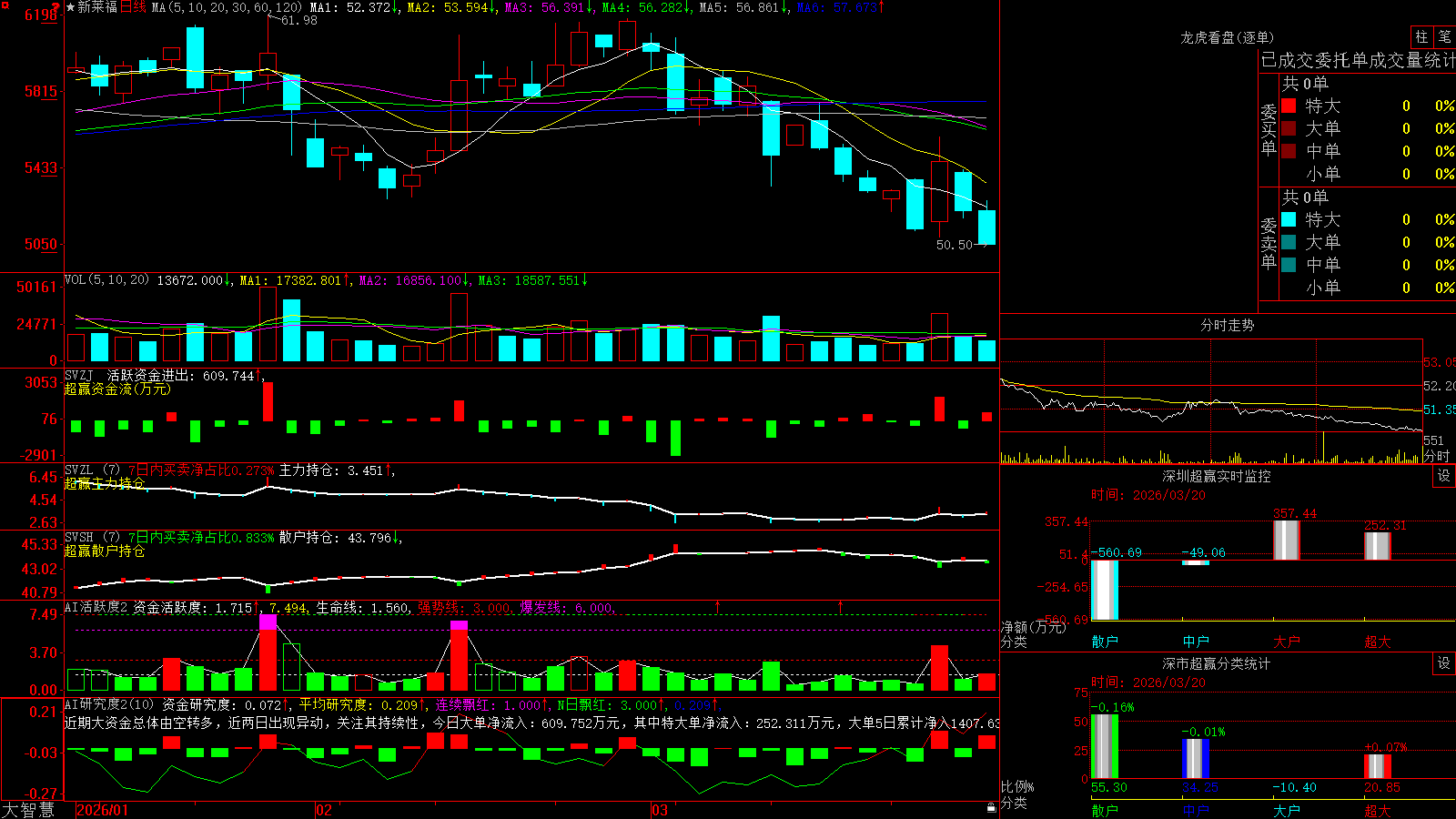The image size is (1456, 819).
Task: Select the SVZL (7) indicator title
Action: [92, 470]
